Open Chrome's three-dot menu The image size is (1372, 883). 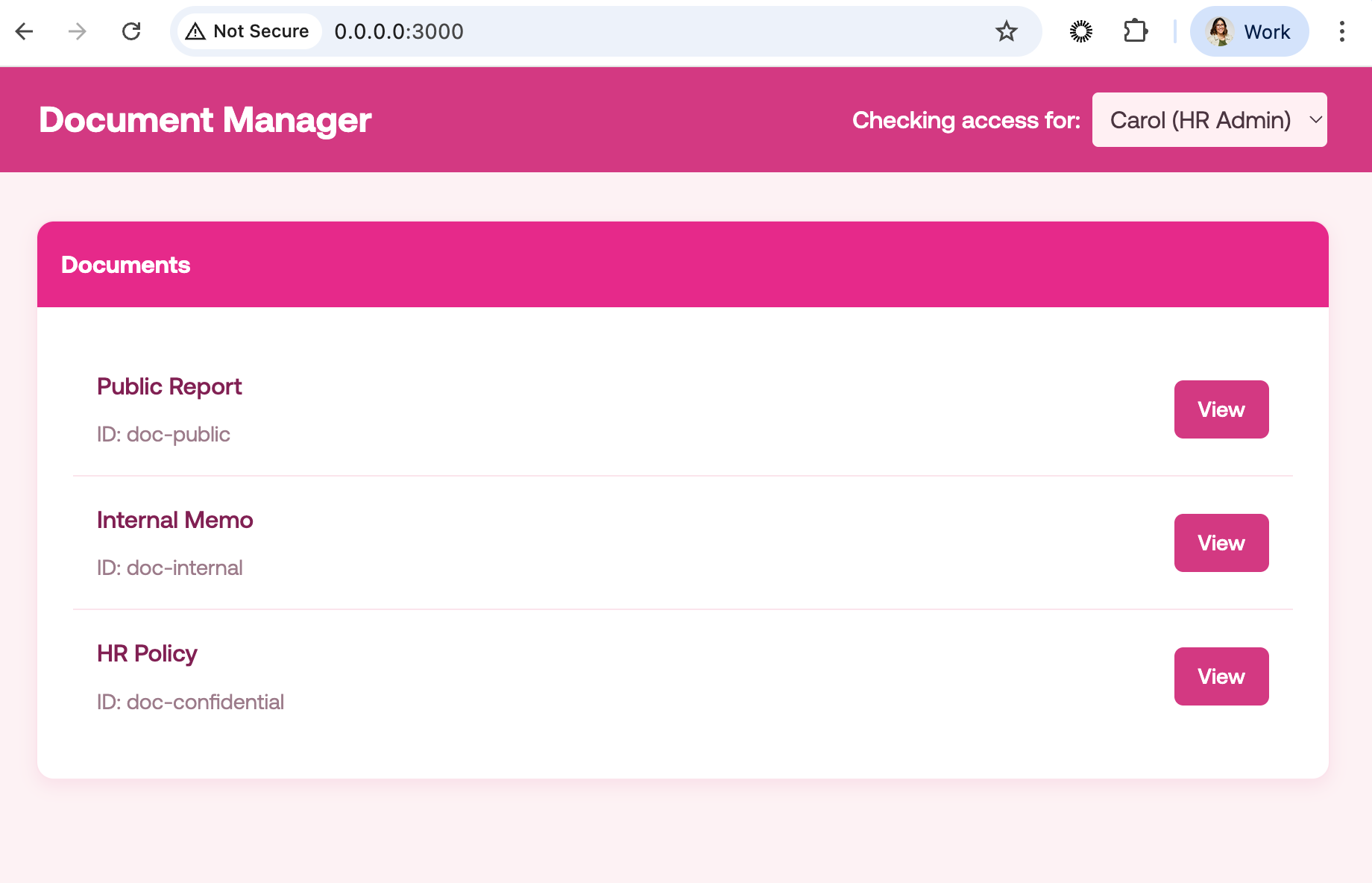[x=1341, y=31]
